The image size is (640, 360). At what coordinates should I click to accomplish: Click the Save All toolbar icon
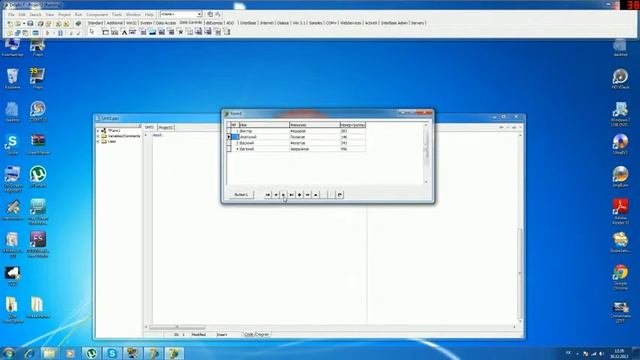coord(40,24)
